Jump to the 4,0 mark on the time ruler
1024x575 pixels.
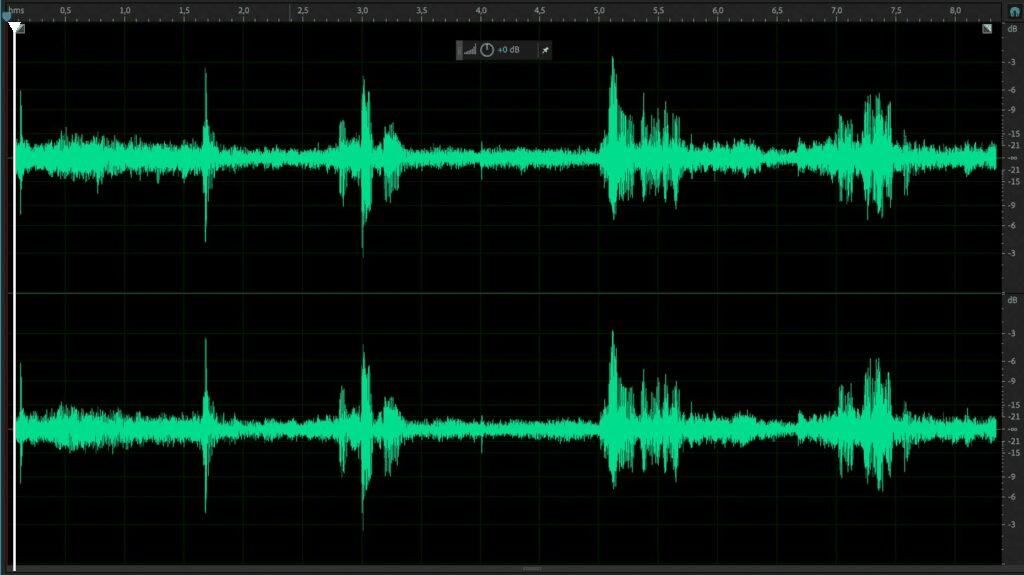point(481,10)
